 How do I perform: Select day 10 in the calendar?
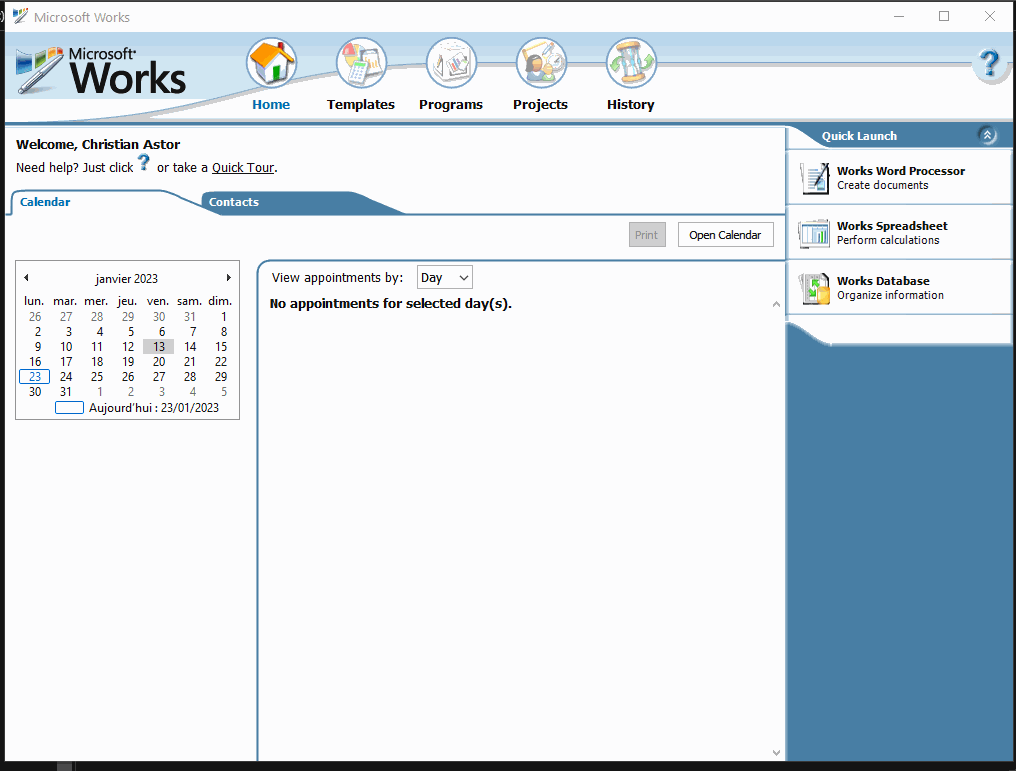click(66, 347)
